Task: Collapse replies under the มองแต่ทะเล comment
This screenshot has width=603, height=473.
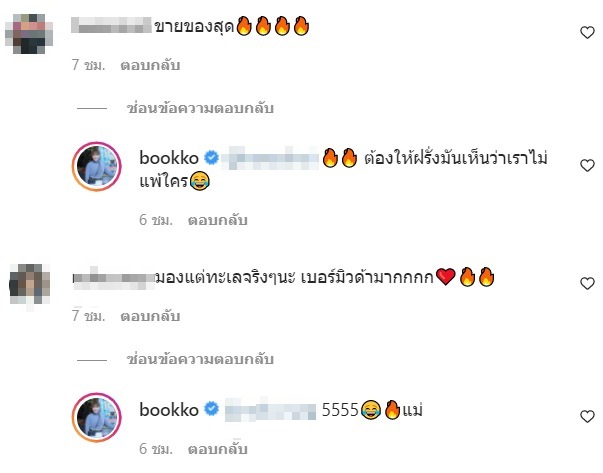Action: 200,360
